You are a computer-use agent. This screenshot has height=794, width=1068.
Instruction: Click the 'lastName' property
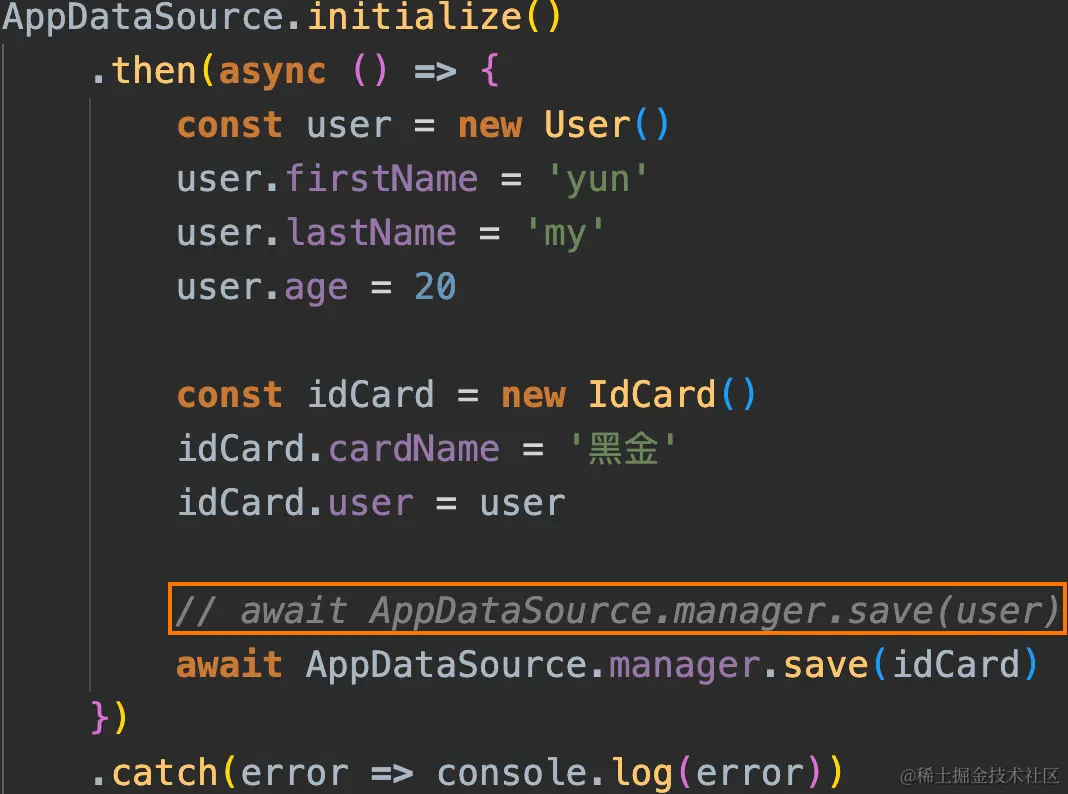coord(371,233)
